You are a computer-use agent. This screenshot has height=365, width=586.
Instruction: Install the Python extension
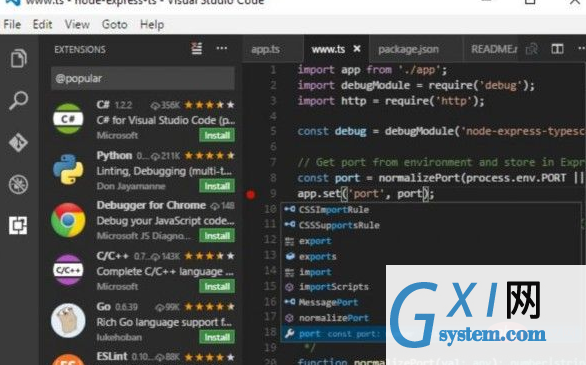click(217, 186)
